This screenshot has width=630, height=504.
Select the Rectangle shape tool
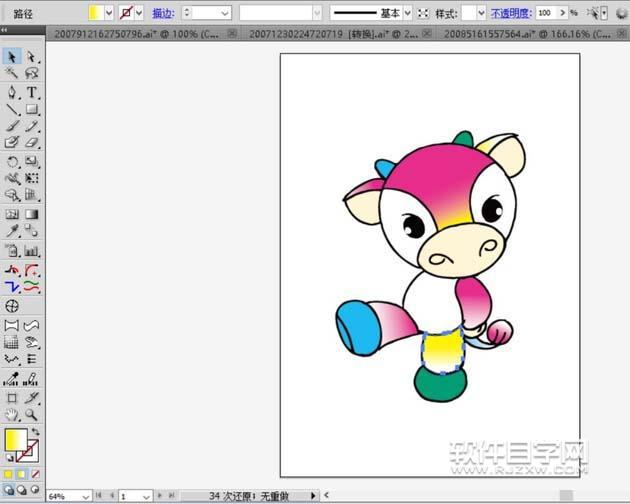coord(31,109)
